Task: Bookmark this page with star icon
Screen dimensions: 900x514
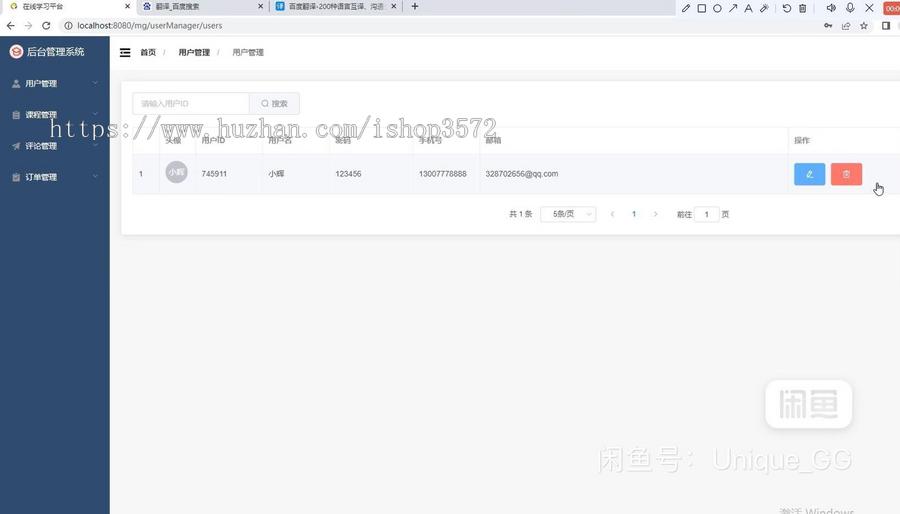Action: coord(863,26)
